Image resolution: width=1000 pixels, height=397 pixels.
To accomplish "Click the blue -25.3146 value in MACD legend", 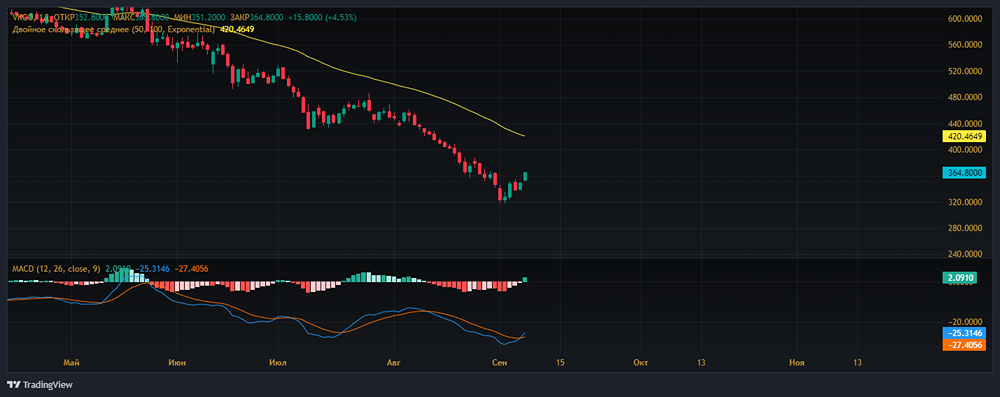I will click(152, 269).
